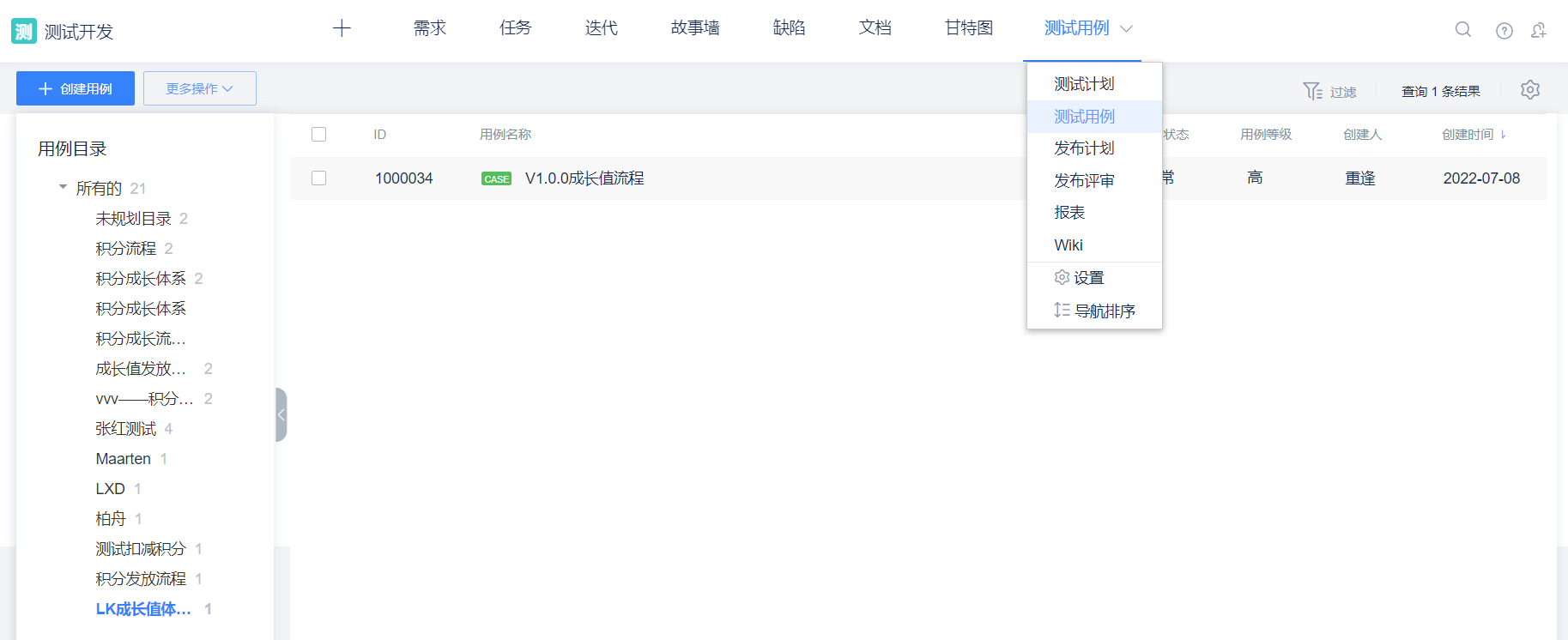Open the 需求 tab
1568x640 pixels.
[x=430, y=28]
